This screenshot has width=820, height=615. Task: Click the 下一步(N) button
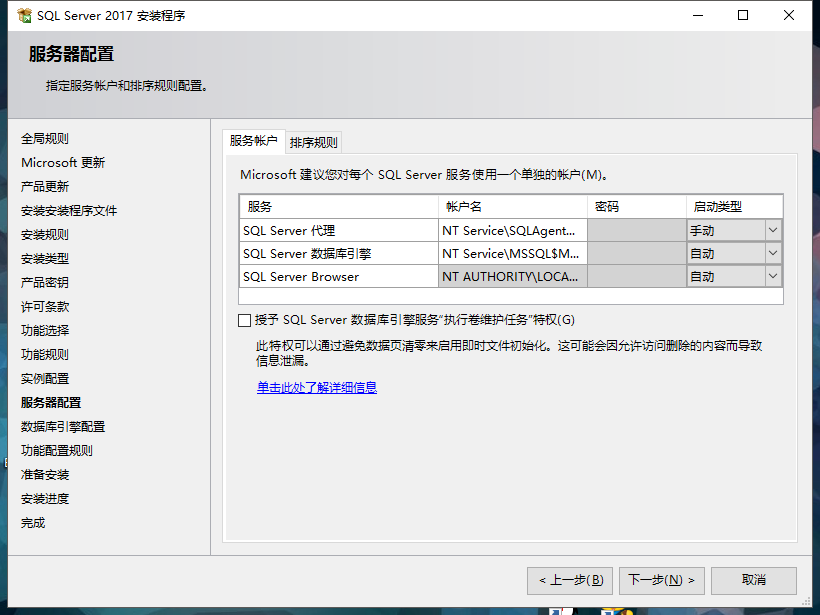(x=661, y=580)
